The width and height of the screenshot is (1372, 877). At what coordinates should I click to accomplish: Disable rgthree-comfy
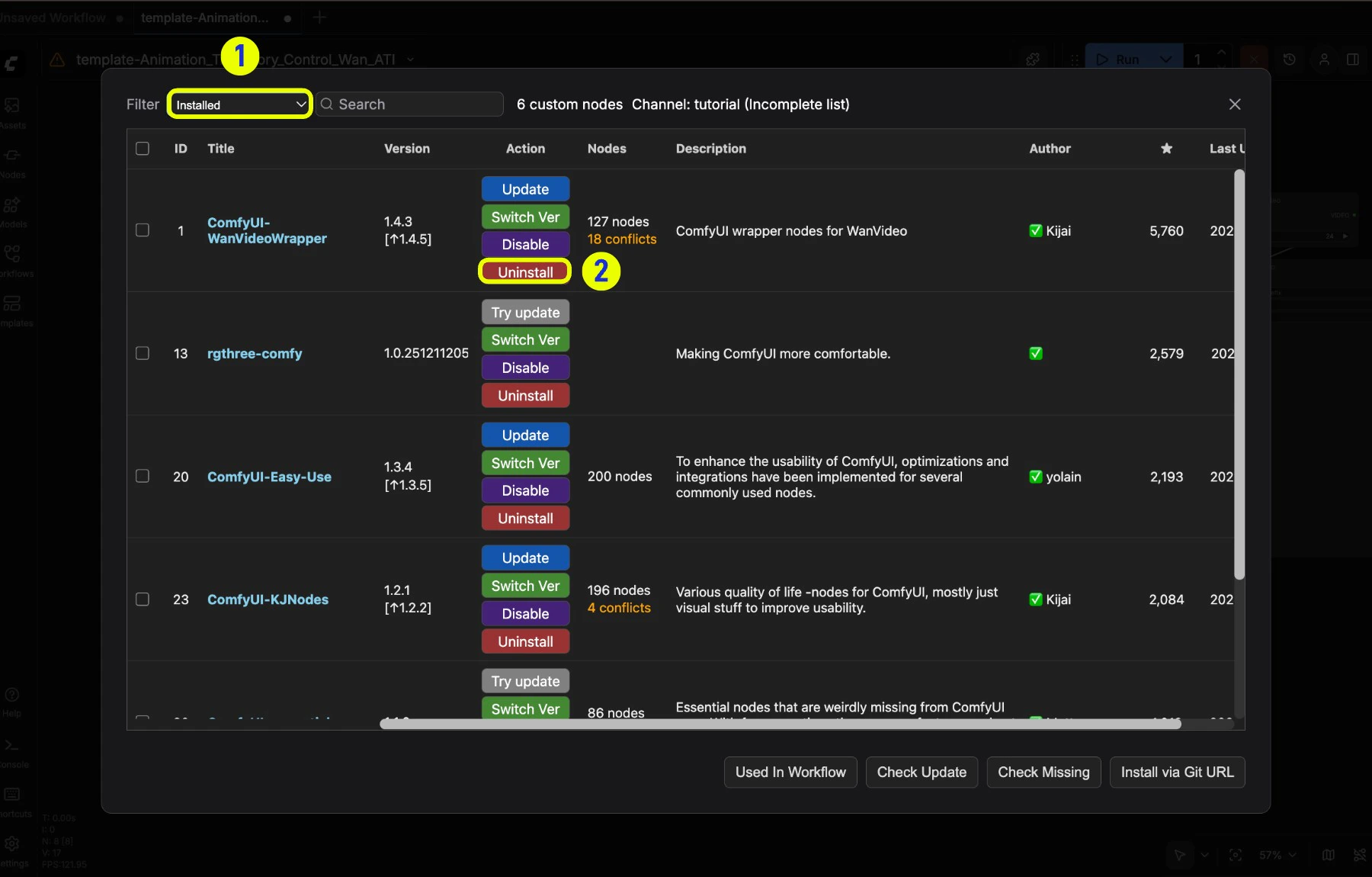525,368
